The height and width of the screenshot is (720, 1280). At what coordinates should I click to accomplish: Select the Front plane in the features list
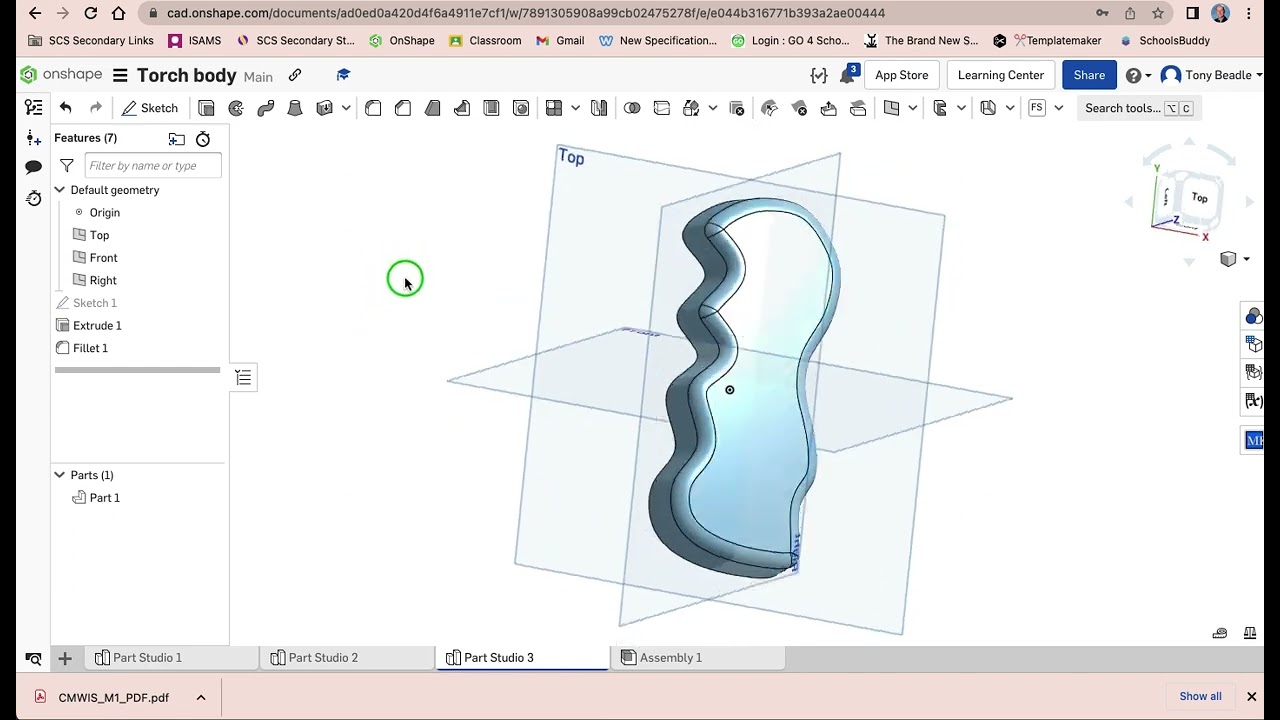(103, 258)
